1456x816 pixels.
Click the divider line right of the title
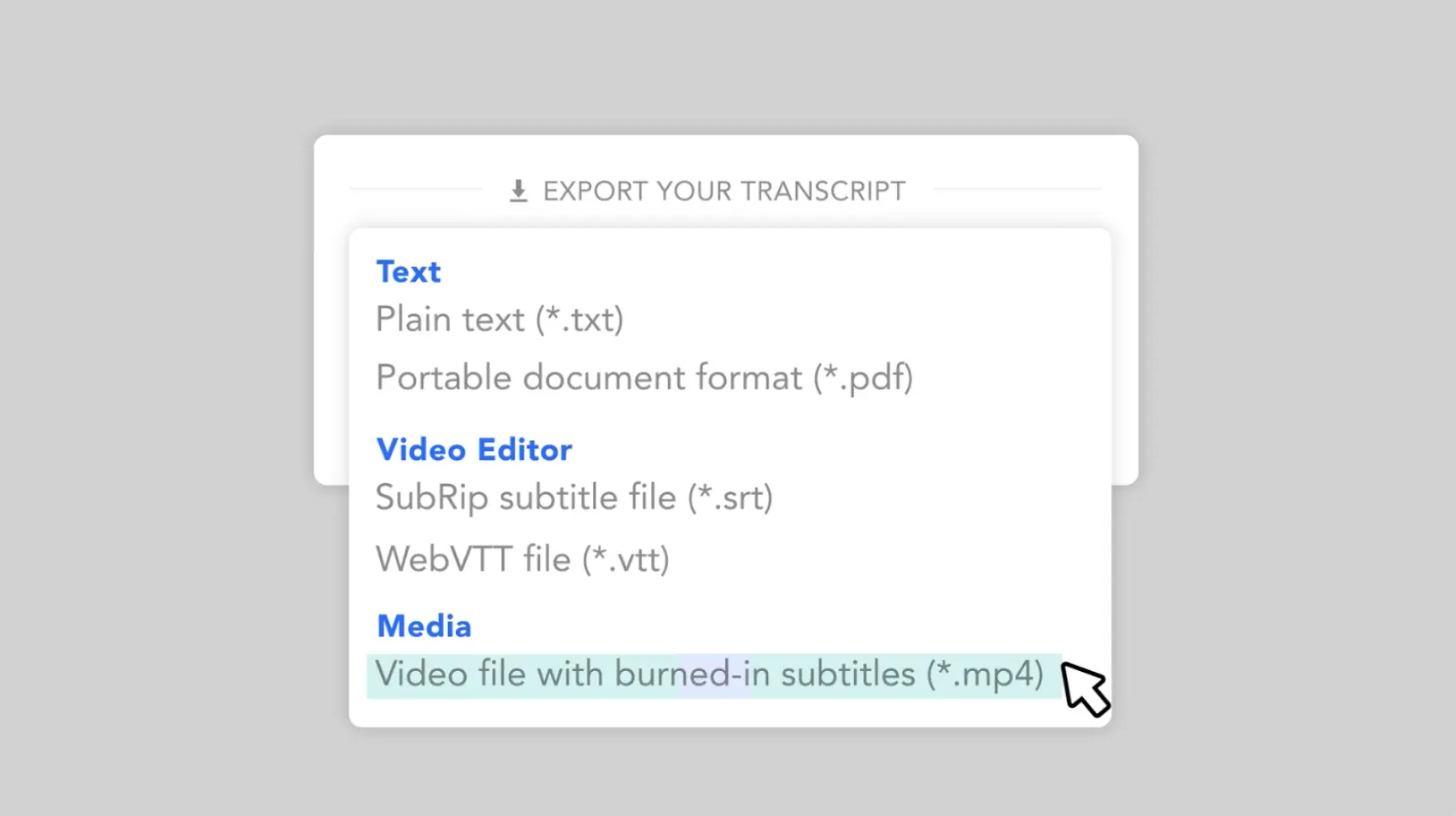pyautogui.click(x=1020, y=190)
